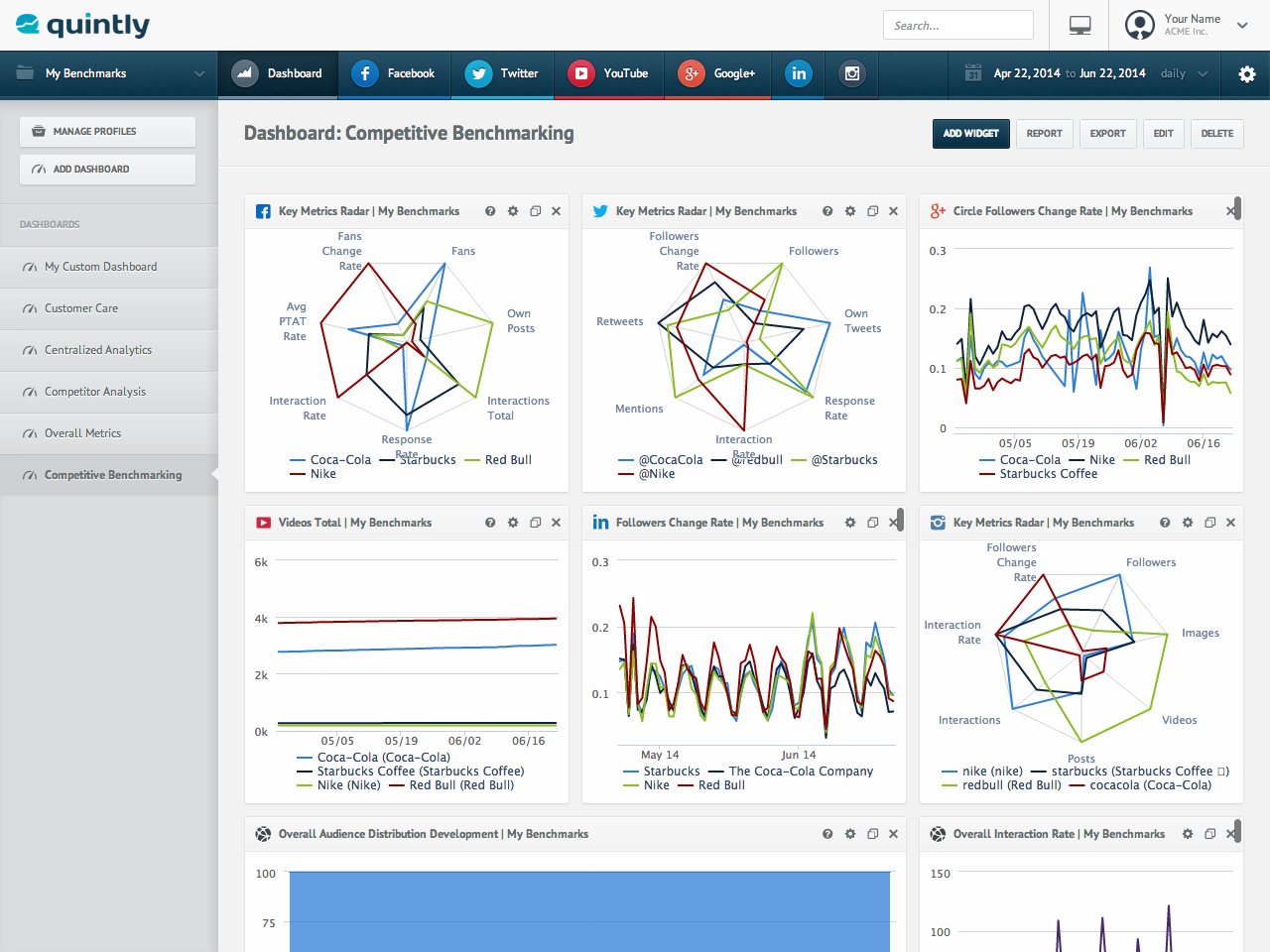Image resolution: width=1270 pixels, height=952 pixels.
Task: Select Competitive Benchmarking in sidebar
Action: 109,475
